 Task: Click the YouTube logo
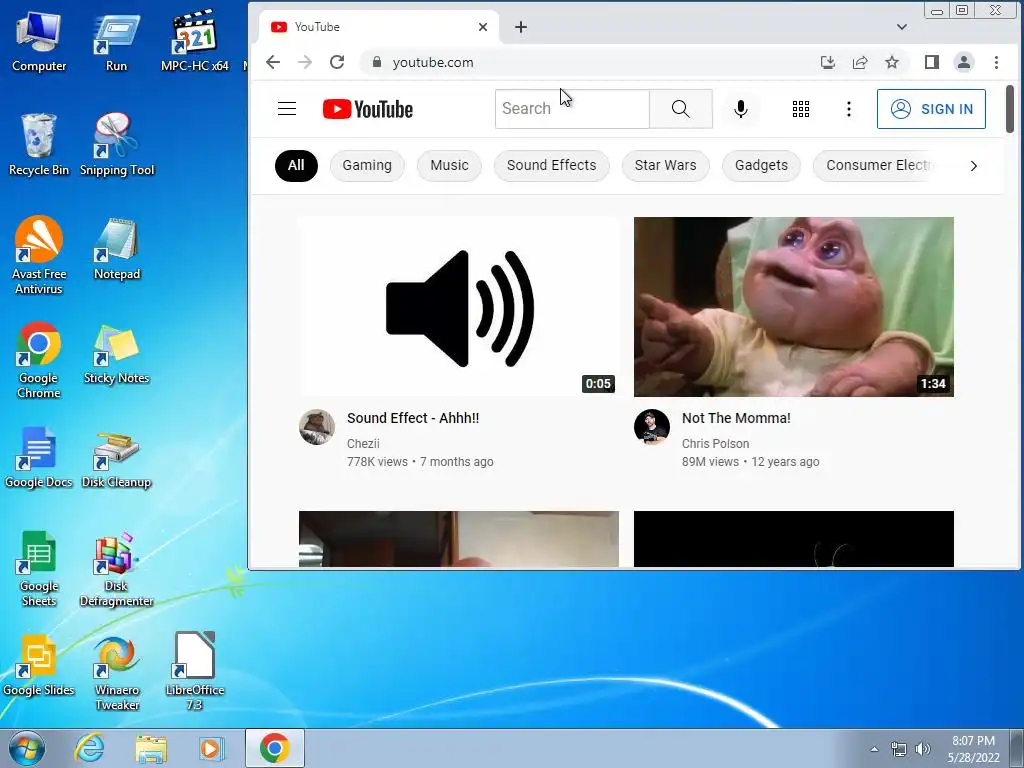click(x=368, y=109)
